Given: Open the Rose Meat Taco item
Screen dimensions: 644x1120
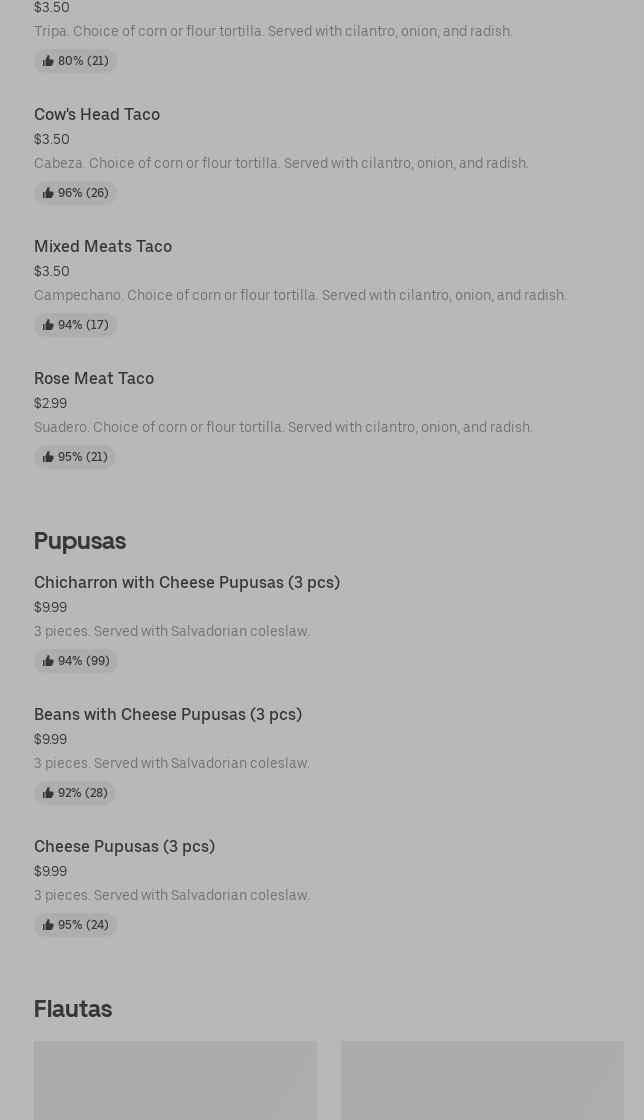Looking at the screenshot, I should tap(94, 378).
